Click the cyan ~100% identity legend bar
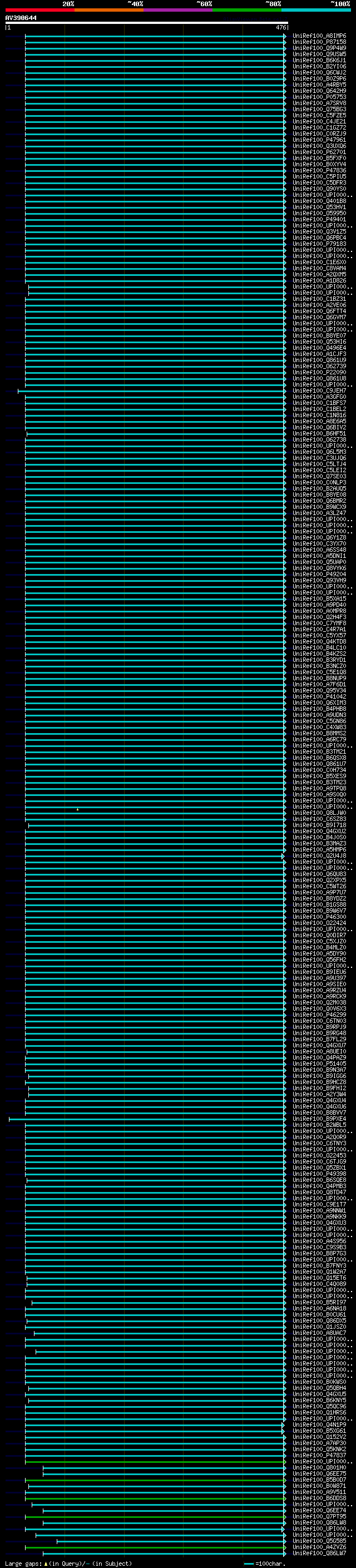Viewport: 356px width, 1568px height. point(316,10)
